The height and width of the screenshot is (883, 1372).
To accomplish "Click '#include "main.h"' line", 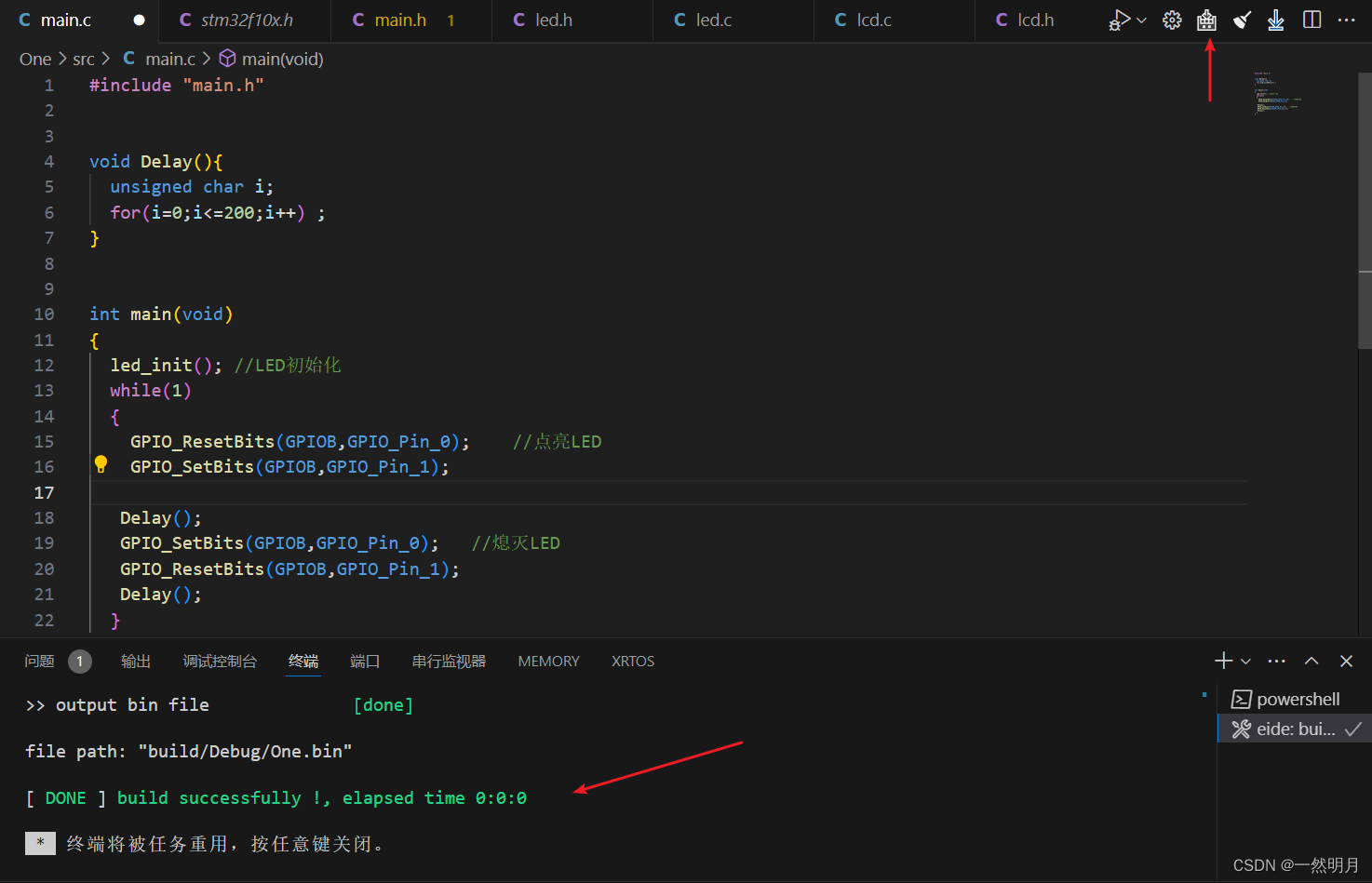I will pos(177,86).
